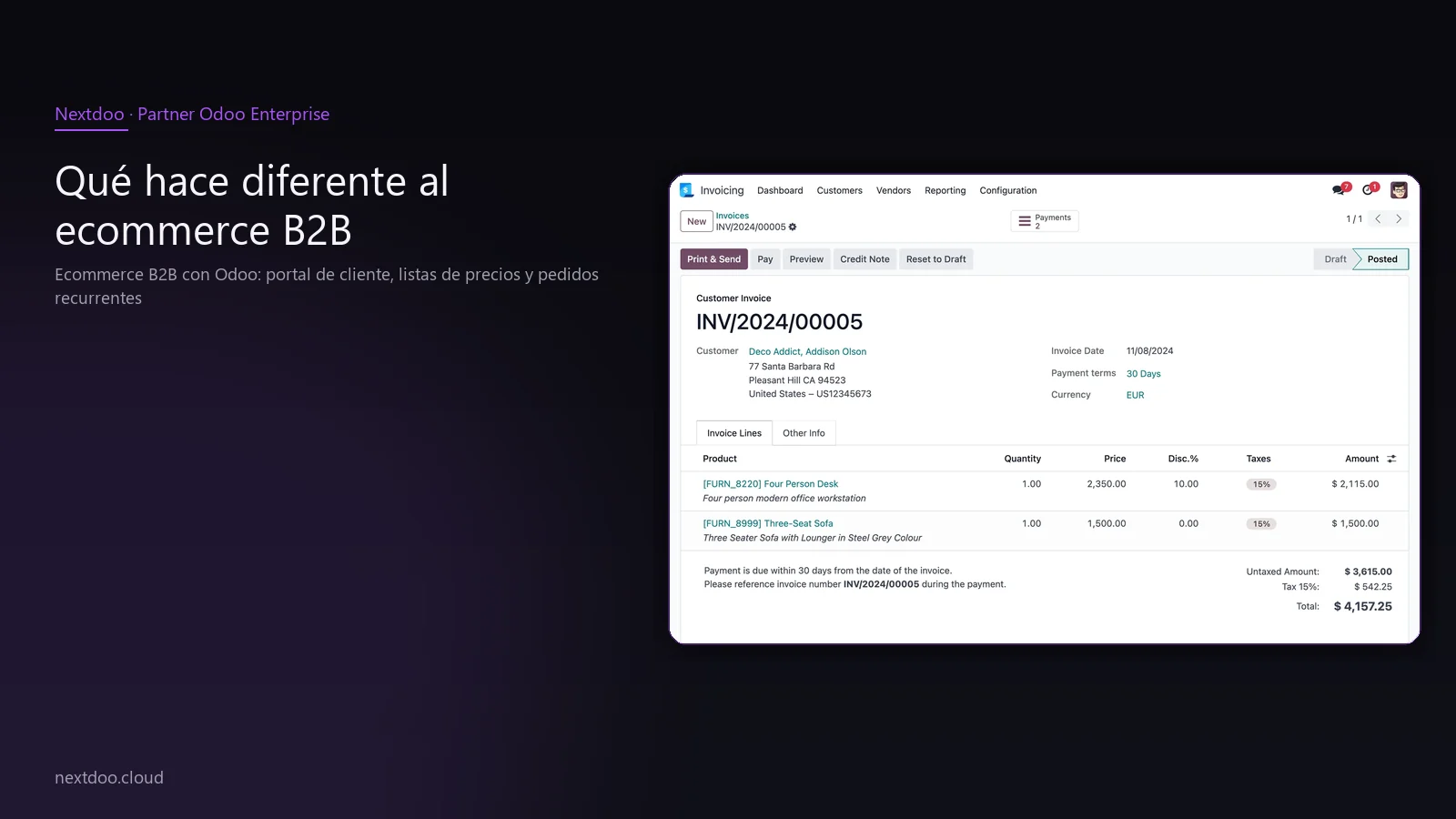
Task: Open product FURN_8999 Three-Seat Sofa
Action: coord(767,523)
